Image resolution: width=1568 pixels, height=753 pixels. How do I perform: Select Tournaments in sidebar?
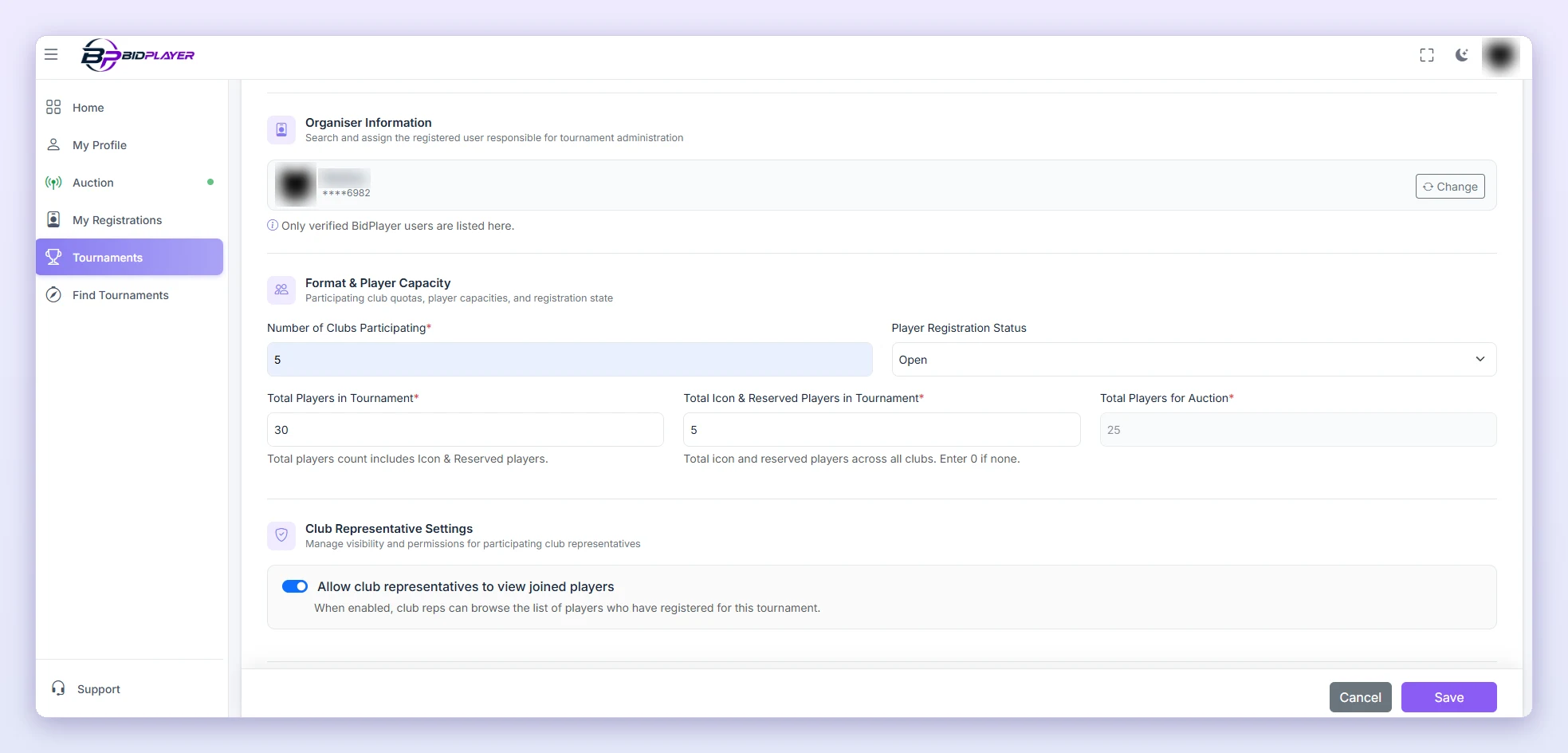(129, 257)
